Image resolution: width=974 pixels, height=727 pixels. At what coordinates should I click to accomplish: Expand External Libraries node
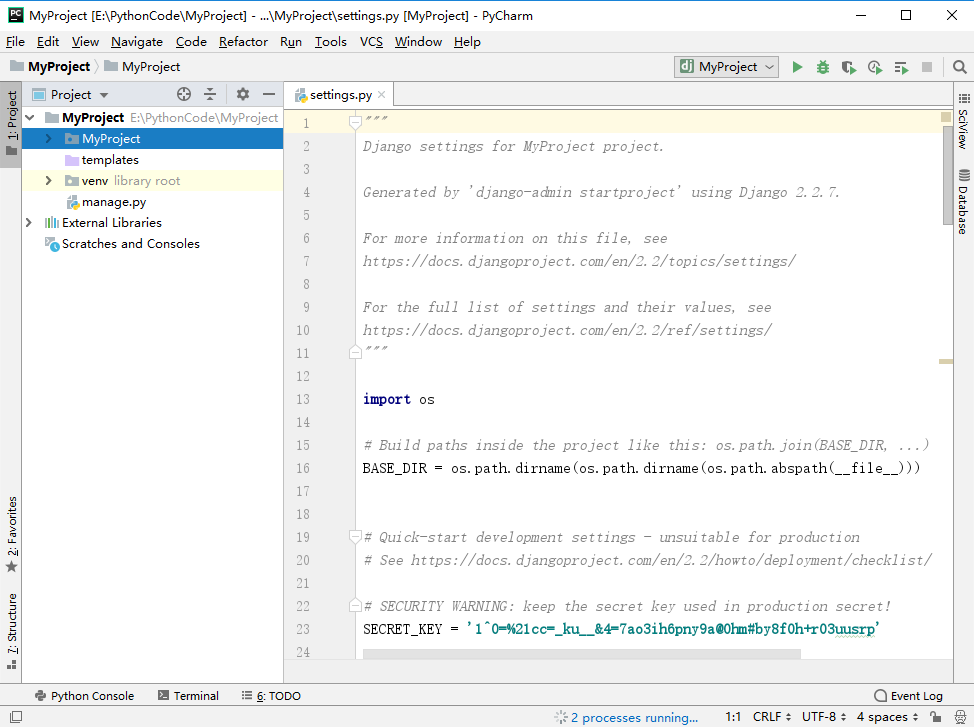tap(29, 222)
